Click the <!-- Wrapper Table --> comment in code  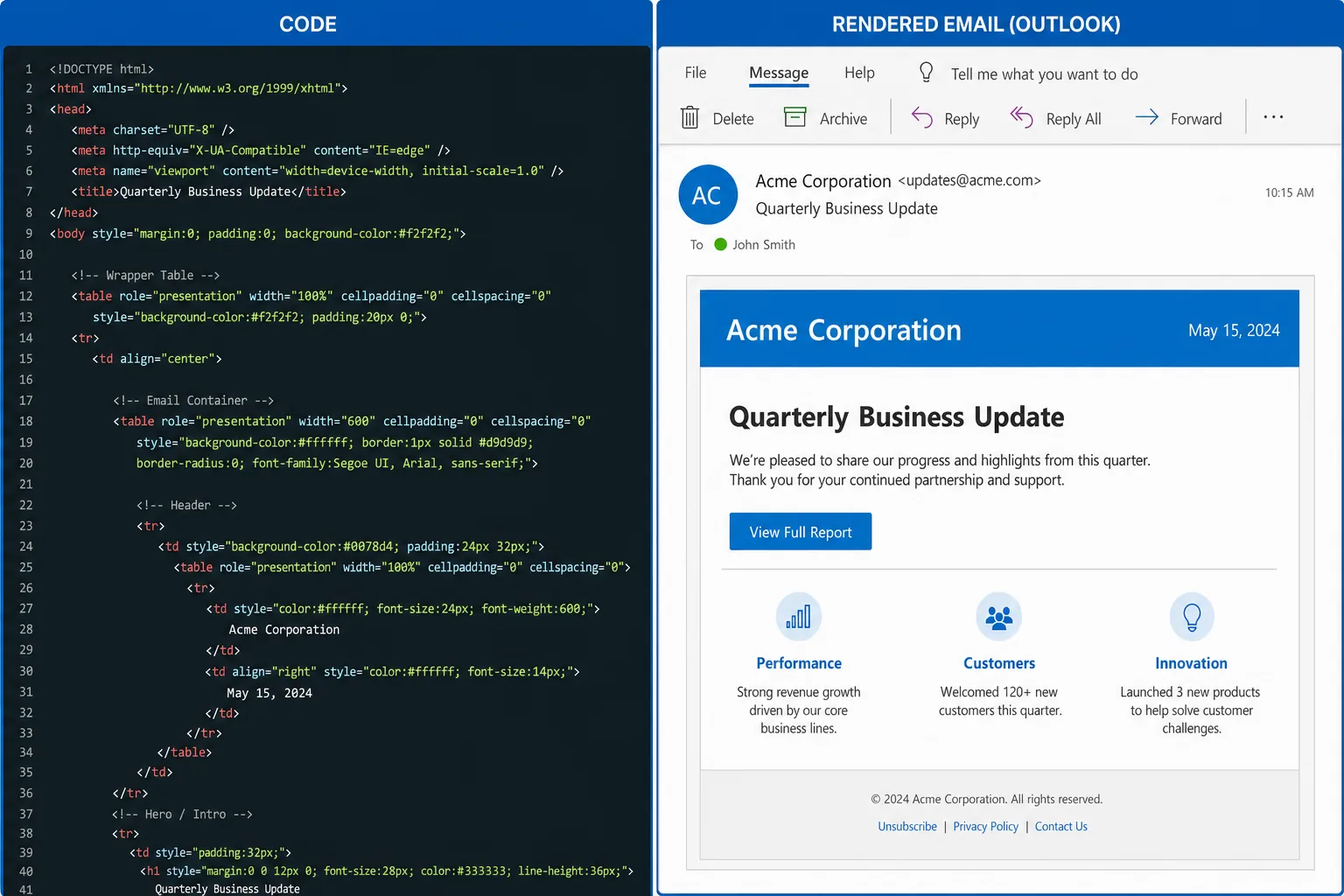click(145, 275)
